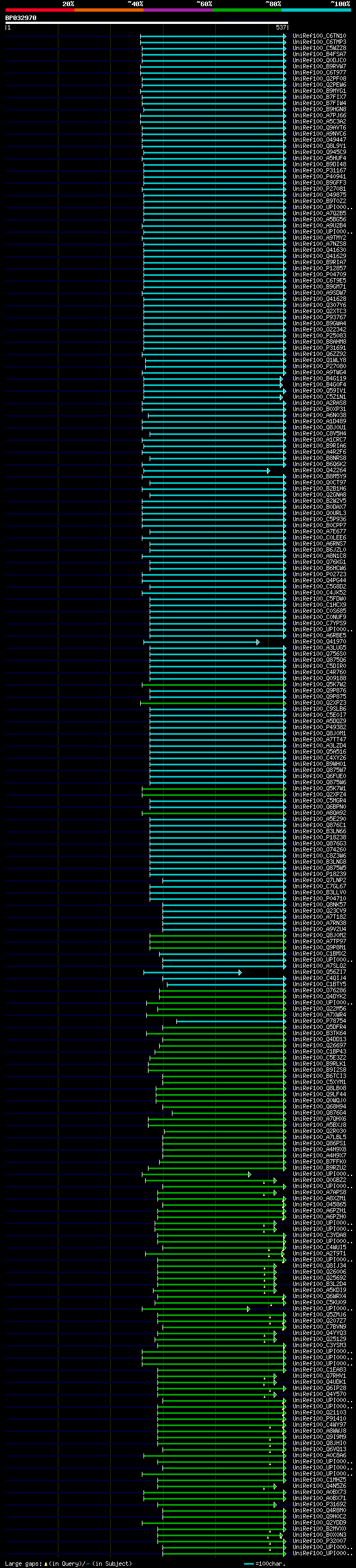Click UniRef100_Q9I9M9 entry
Screen dimensions: 356x1568
point(319,1437)
